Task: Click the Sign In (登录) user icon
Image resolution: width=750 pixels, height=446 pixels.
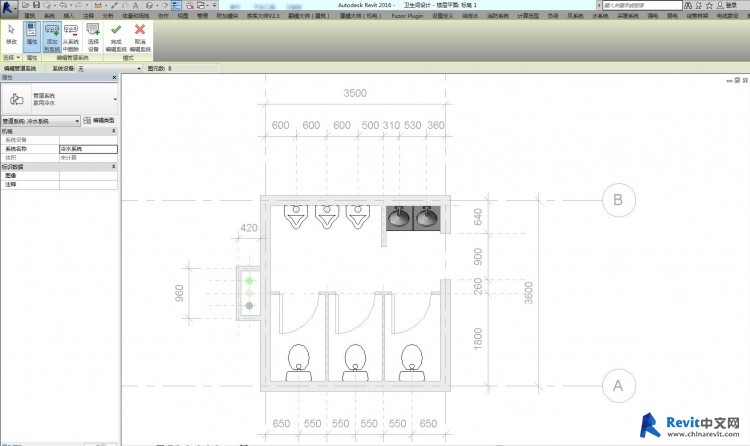Action: click(720, 5)
